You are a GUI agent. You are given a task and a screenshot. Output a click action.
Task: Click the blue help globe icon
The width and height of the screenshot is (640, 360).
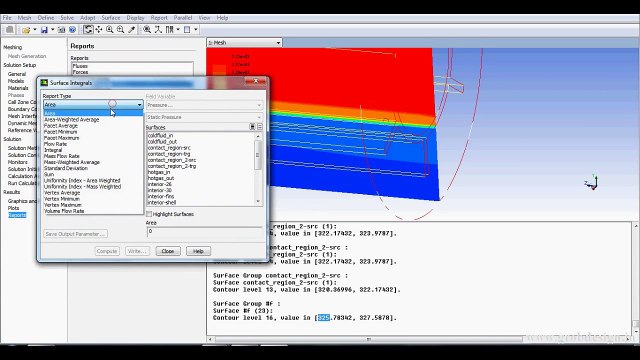[x=72, y=30]
